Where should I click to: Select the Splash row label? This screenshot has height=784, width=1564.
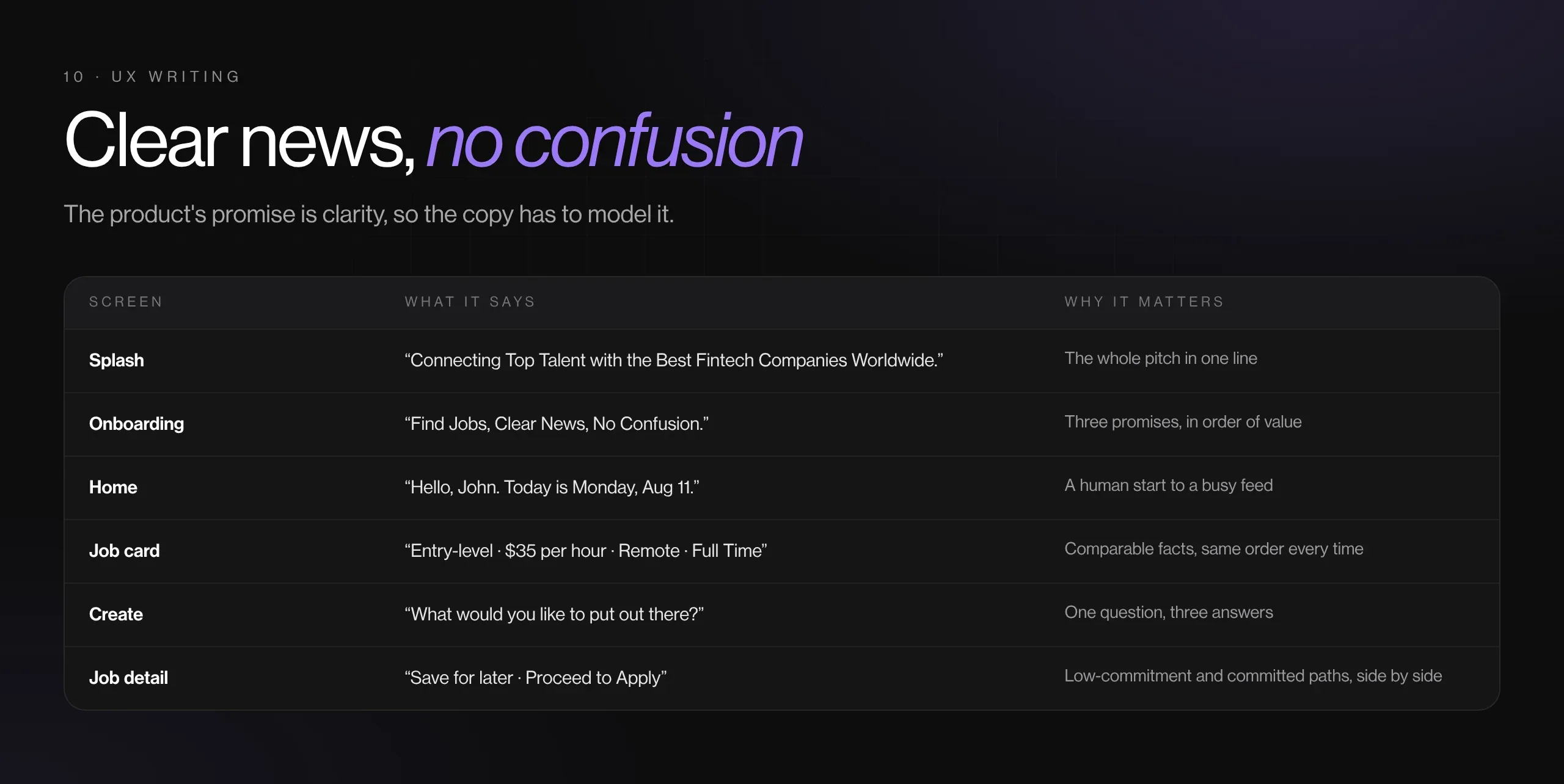click(117, 360)
